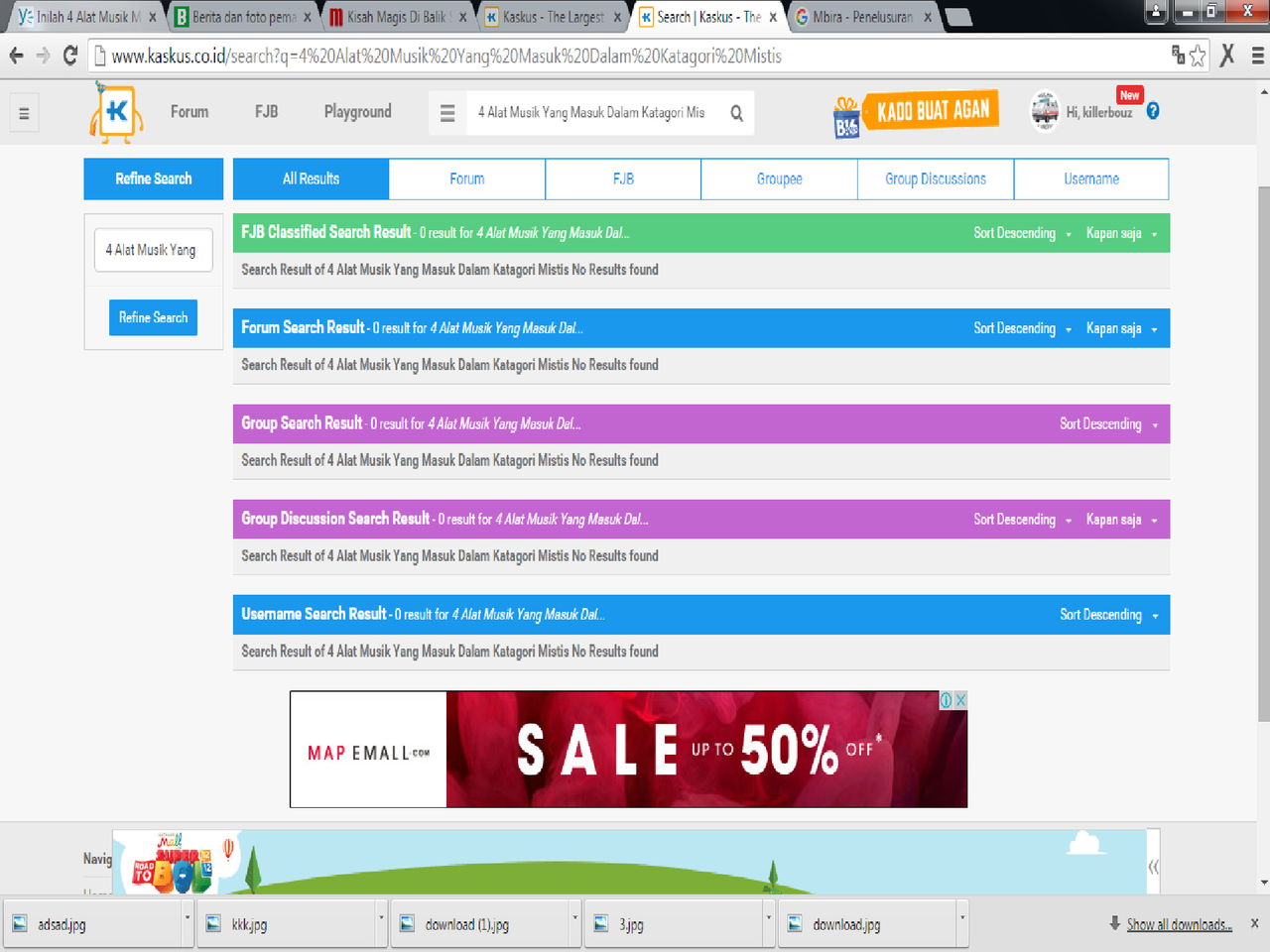Open the translate icon in the address bar

1178,55
